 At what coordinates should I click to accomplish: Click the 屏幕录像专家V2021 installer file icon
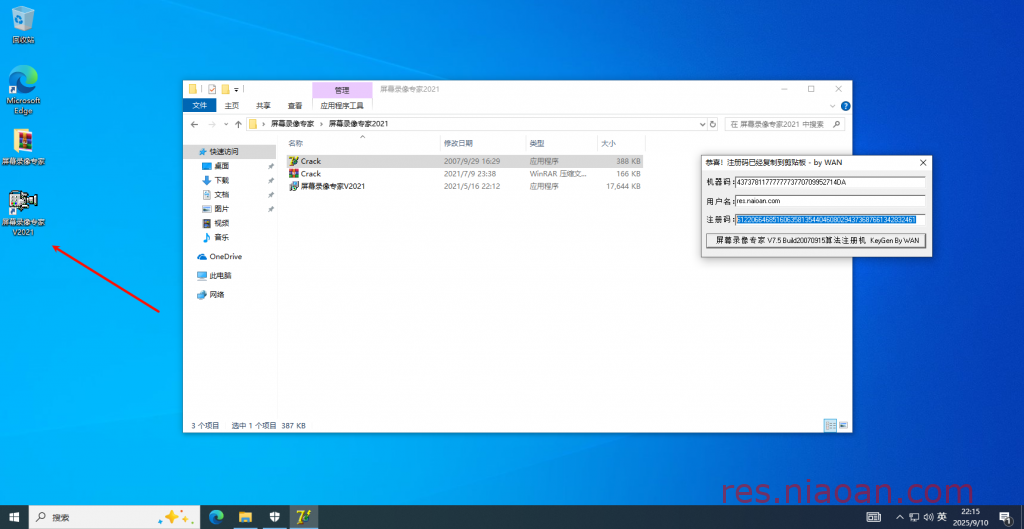click(294, 186)
